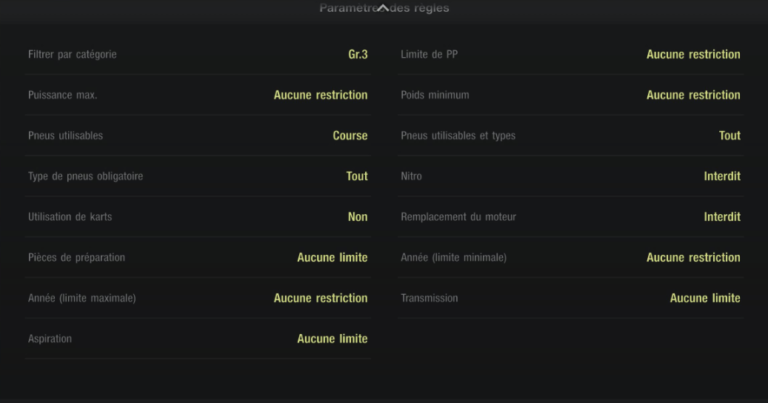Toggle Remplacement du moteur Interdit value
The height and width of the screenshot is (403, 768).
click(721, 217)
